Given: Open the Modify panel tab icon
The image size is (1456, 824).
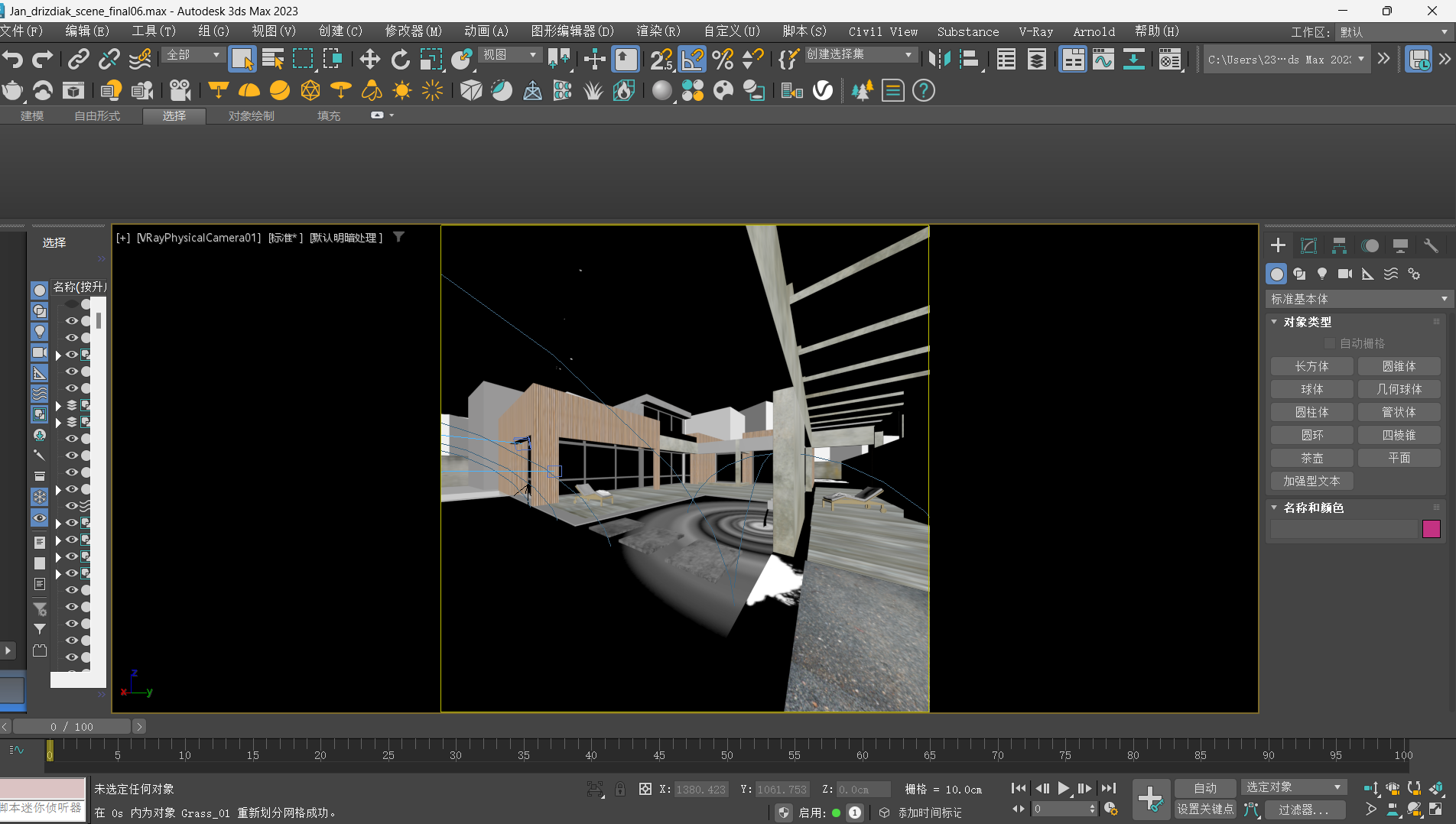Looking at the screenshot, I should (x=1308, y=245).
